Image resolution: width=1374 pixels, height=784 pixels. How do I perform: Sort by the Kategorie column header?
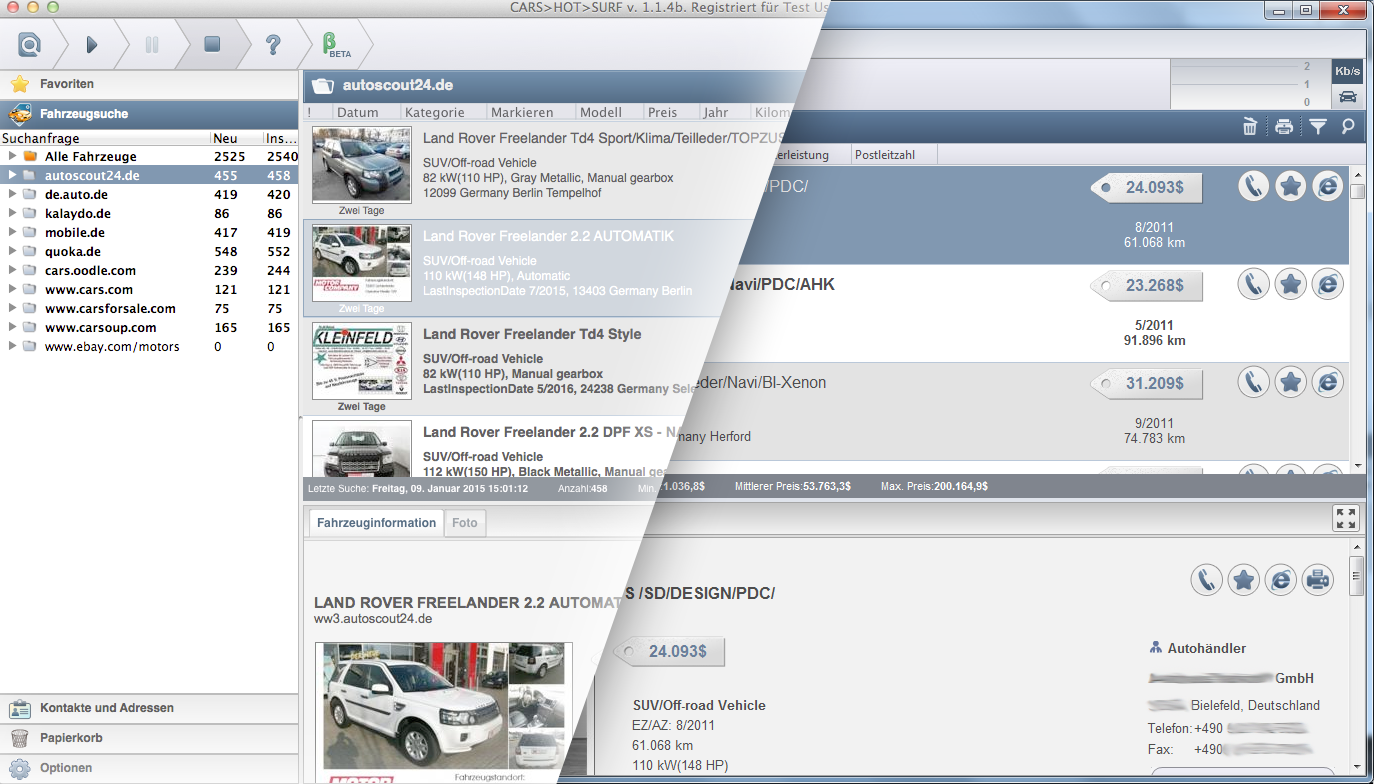[443, 112]
